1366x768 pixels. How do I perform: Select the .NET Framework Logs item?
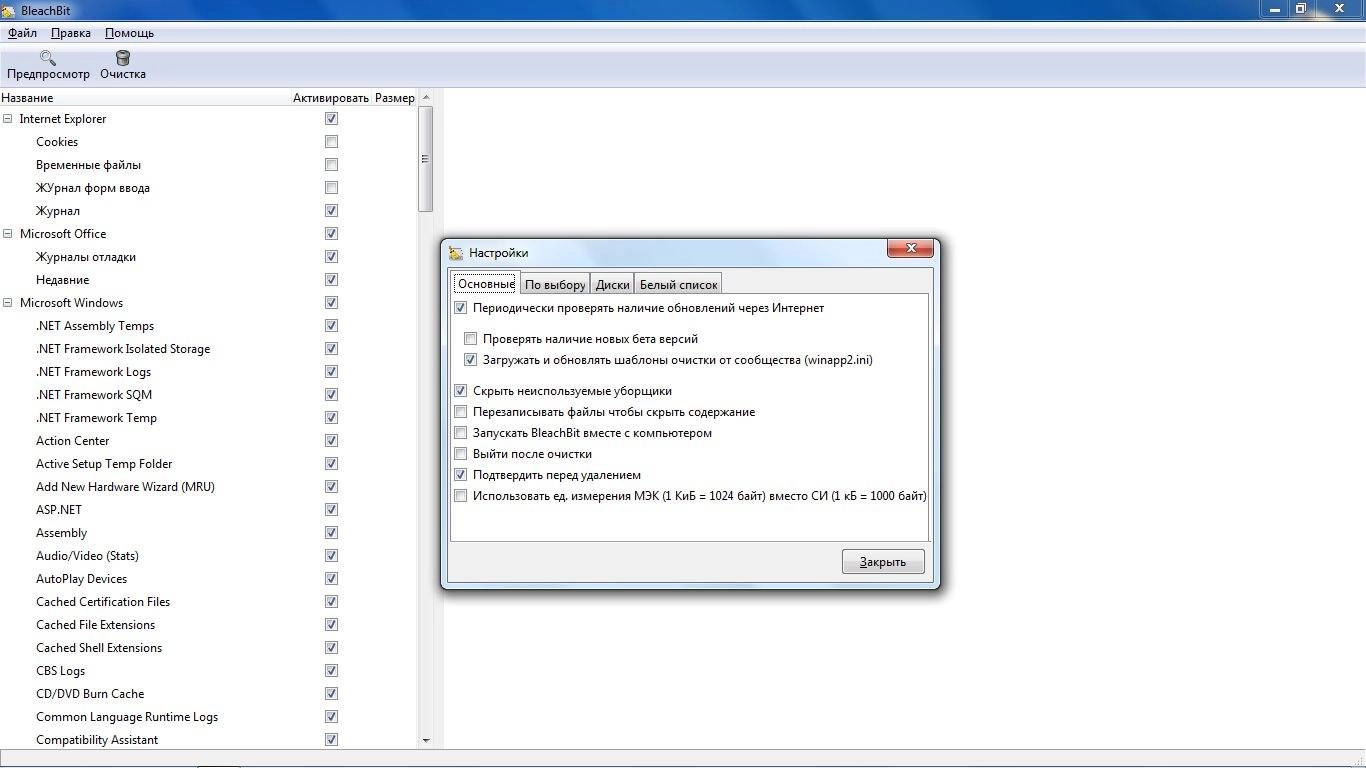tap(93, 372)
